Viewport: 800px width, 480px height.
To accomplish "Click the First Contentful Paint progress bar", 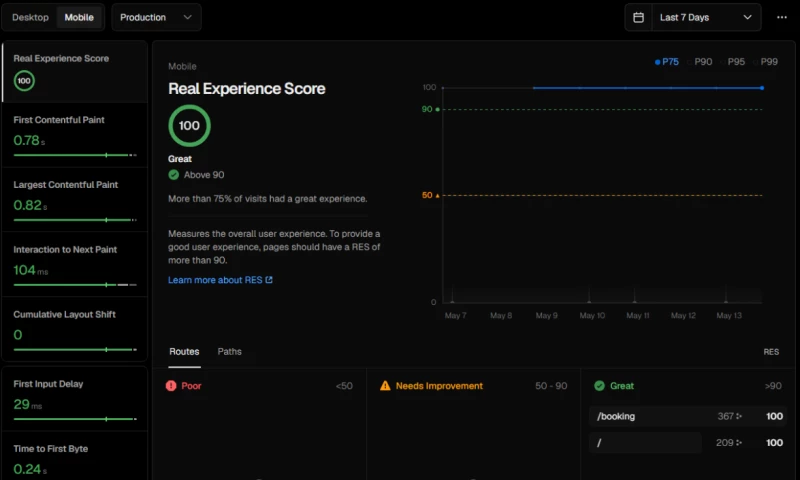I will pos(75,155).
